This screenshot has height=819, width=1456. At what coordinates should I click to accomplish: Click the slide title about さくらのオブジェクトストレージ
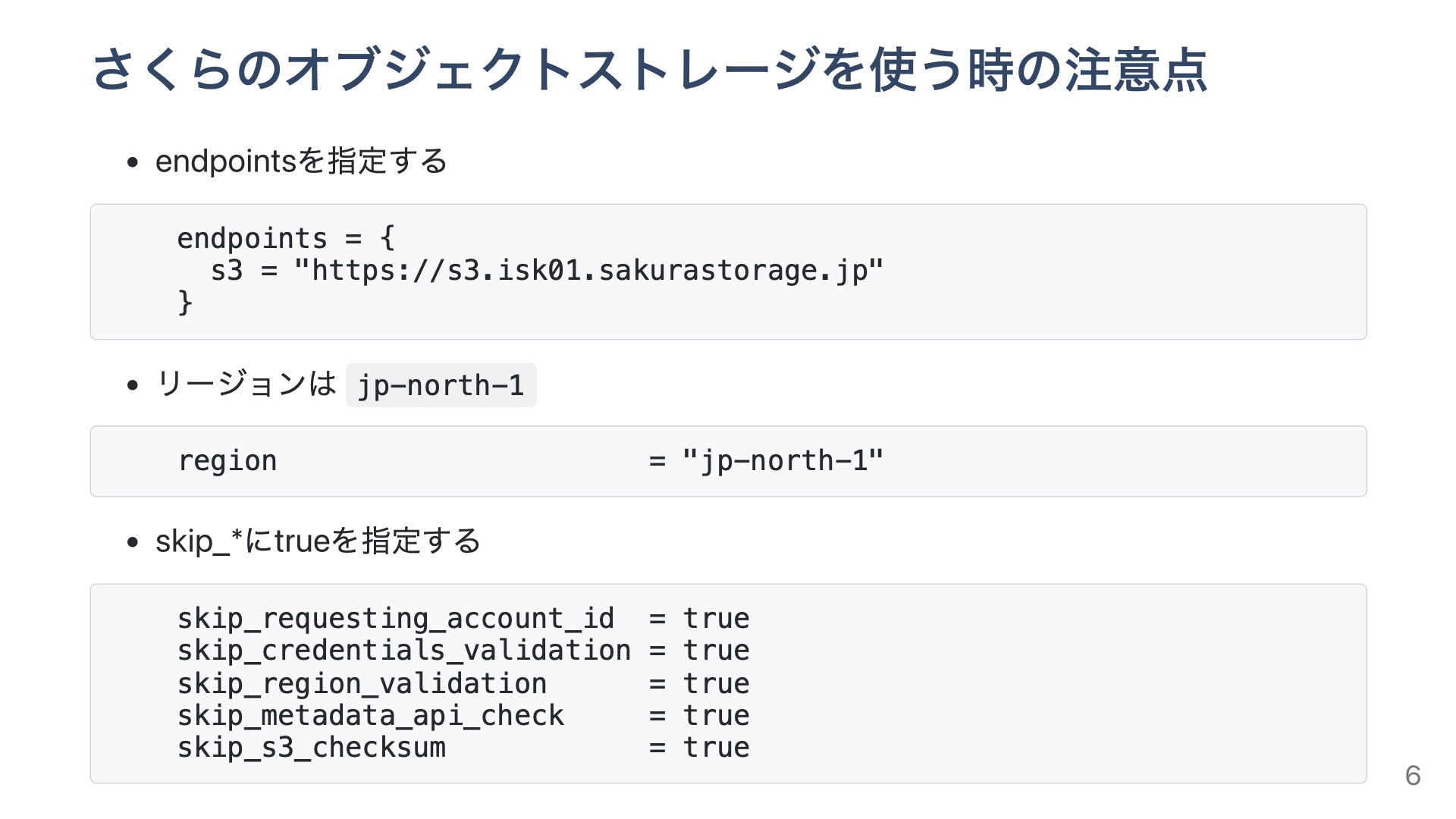(x=649, y=69)
